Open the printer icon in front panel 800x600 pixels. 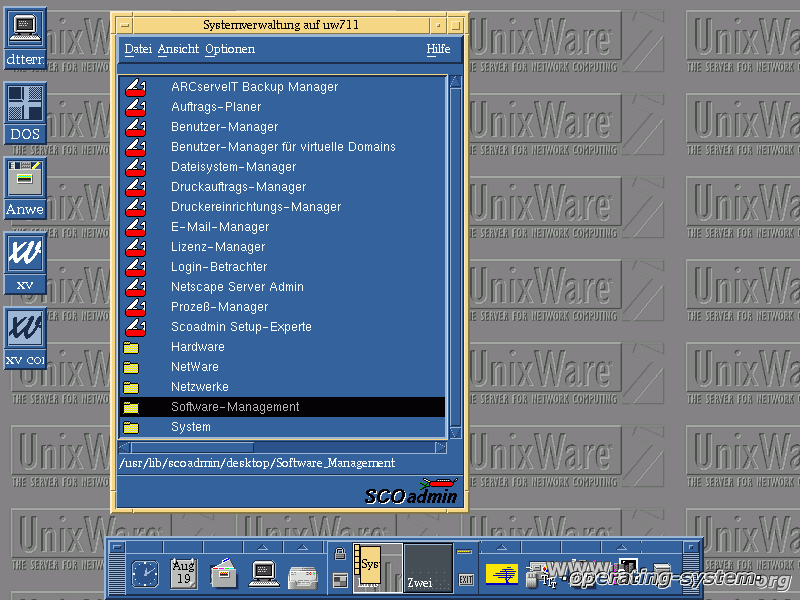pos(304,577)
